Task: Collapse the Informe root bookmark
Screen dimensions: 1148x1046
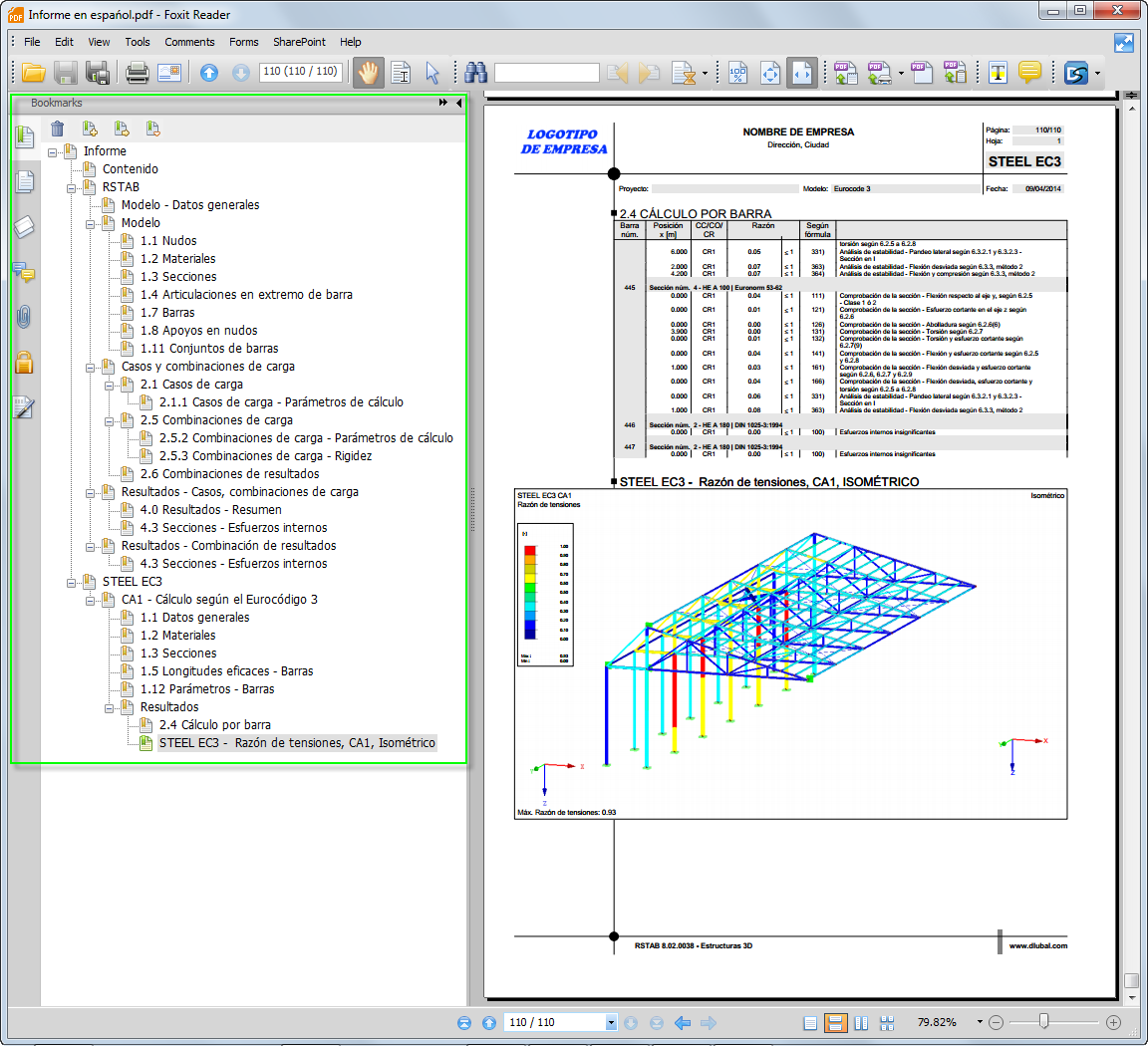Action: [52, 152]
